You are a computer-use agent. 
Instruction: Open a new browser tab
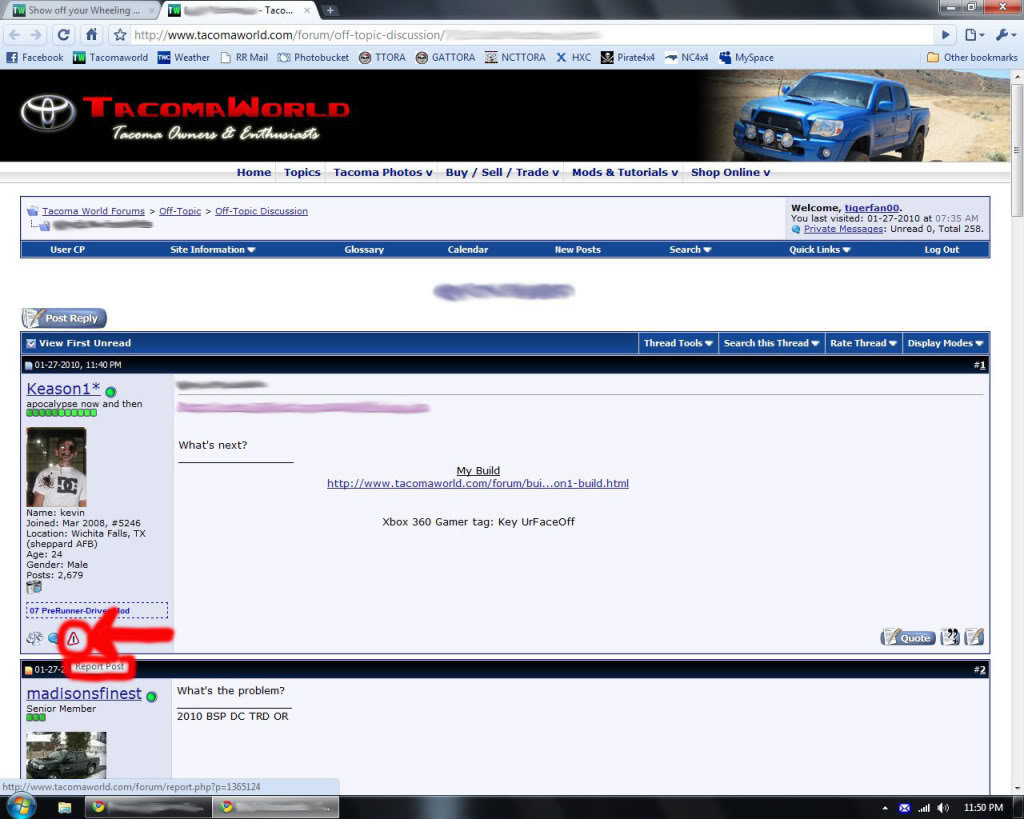(330, 10)
